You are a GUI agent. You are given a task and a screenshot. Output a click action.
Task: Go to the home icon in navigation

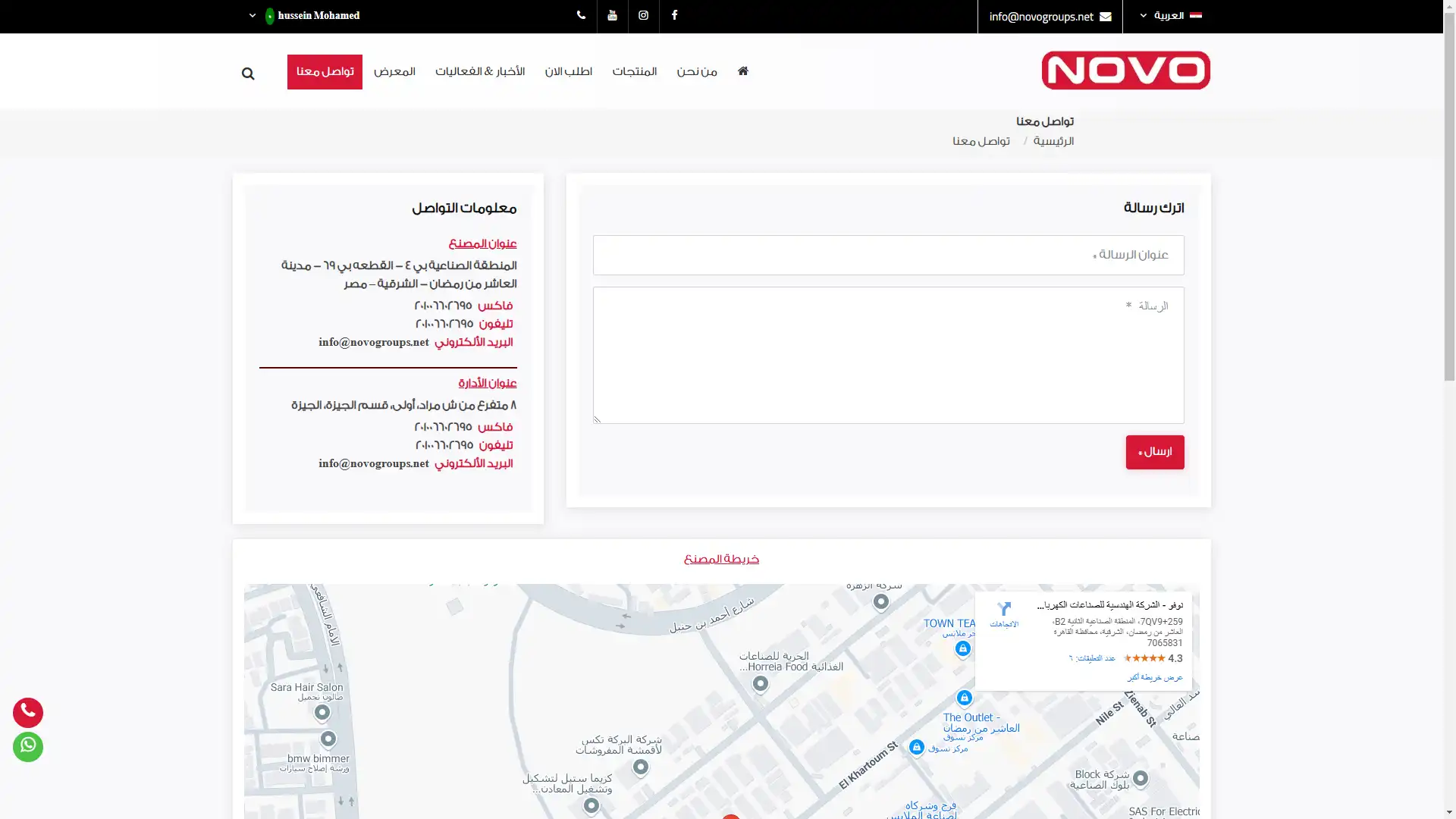coord(743,71)
